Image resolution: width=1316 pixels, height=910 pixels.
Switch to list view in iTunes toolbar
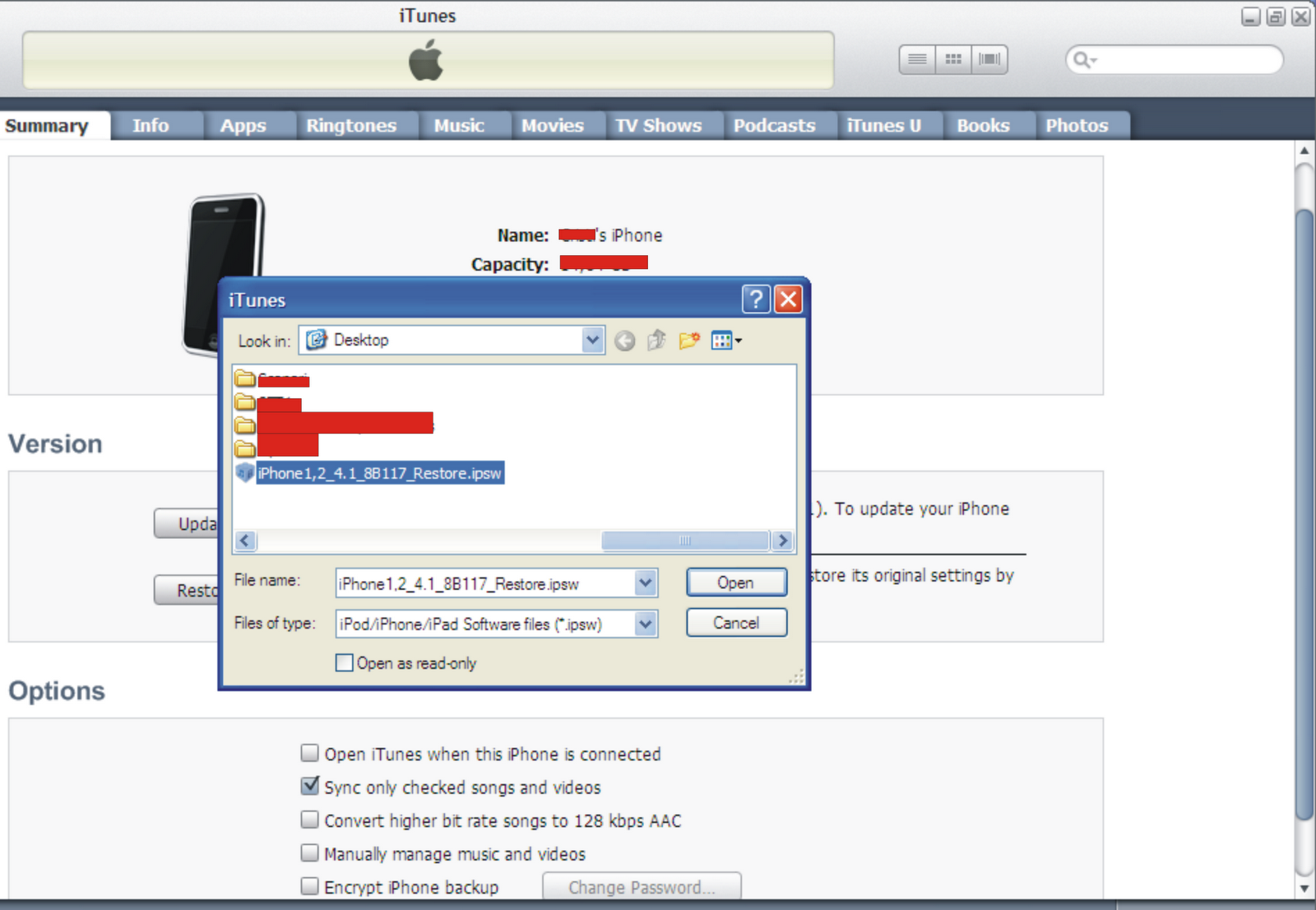tap(915, 58)
